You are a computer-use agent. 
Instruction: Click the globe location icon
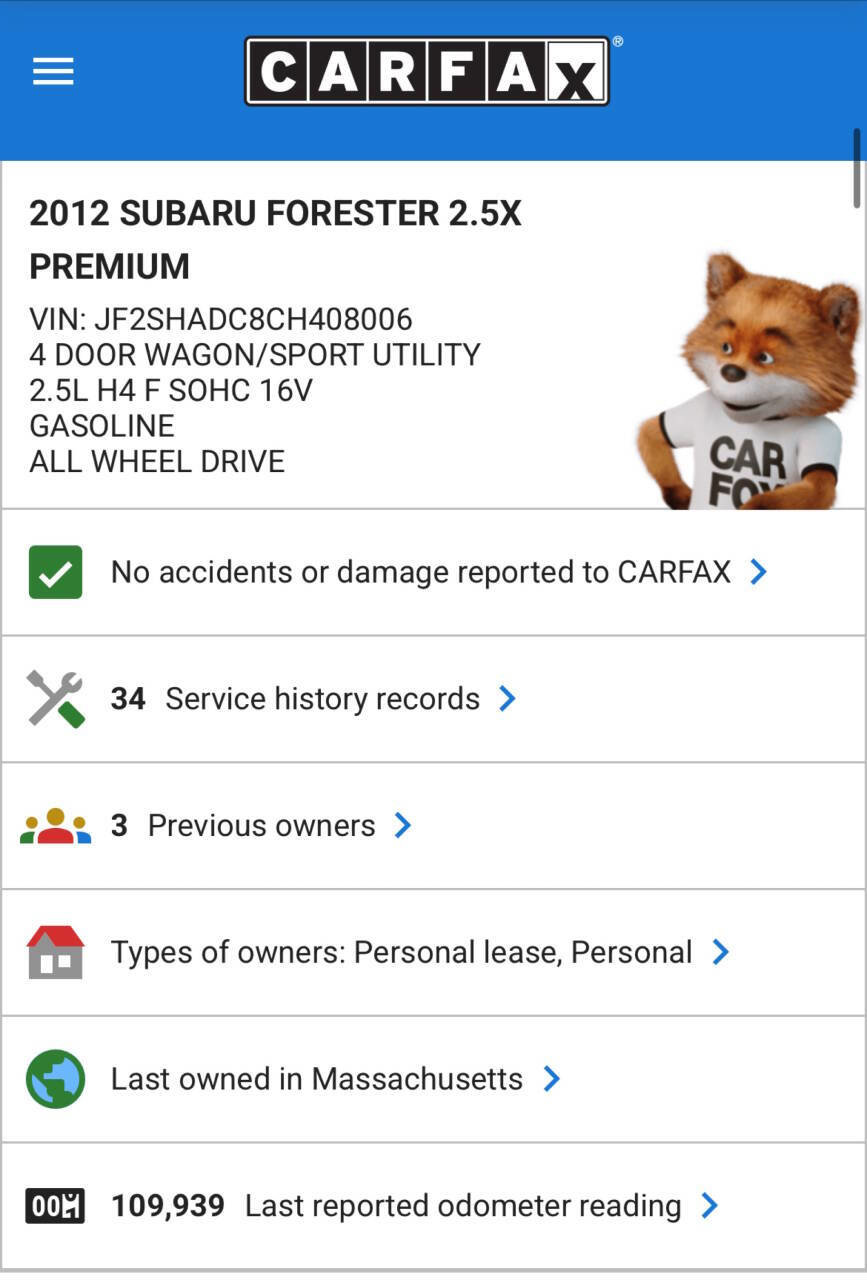click(55, 1079)
